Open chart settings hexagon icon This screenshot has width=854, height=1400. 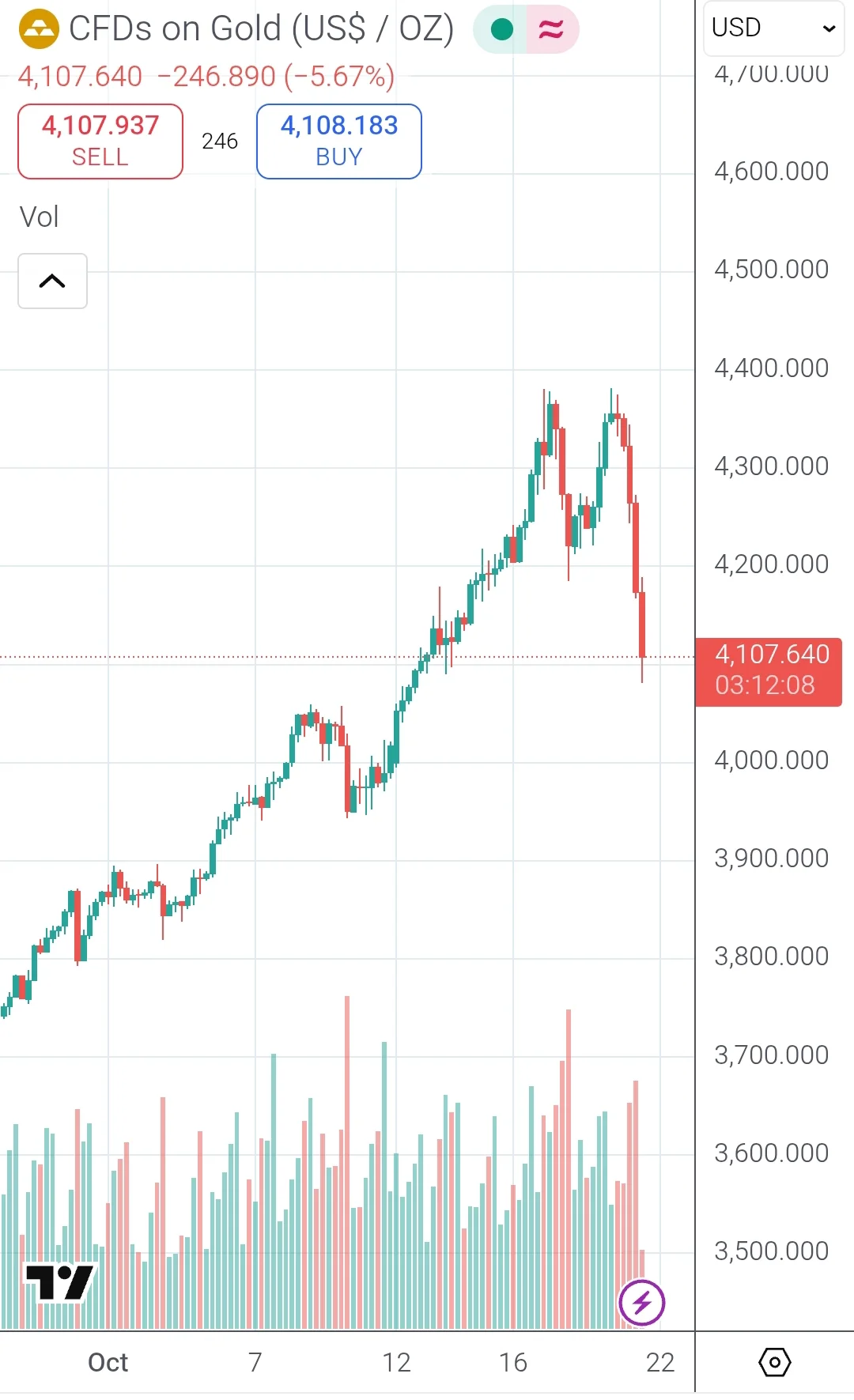point(774,1362)
